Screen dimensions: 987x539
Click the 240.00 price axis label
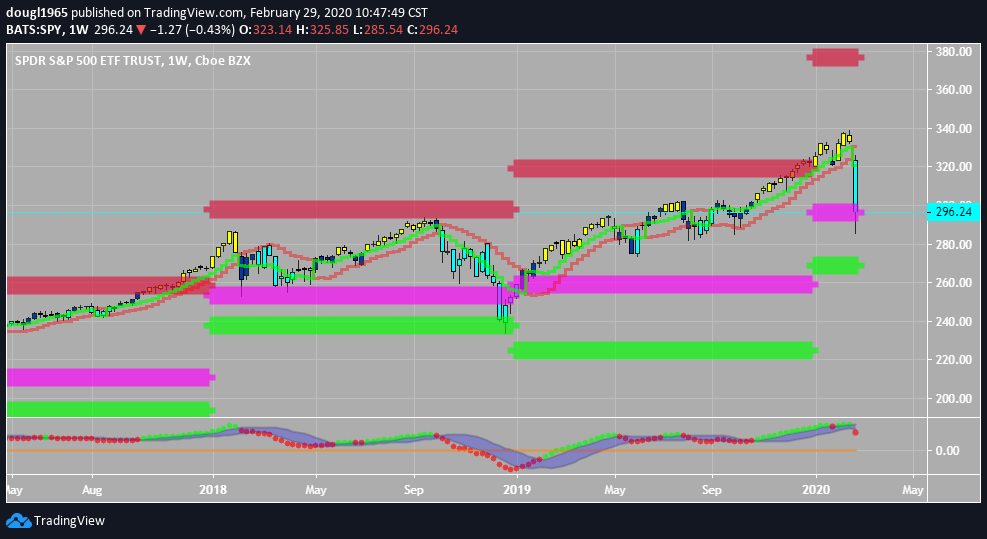[x=954, y=321]
